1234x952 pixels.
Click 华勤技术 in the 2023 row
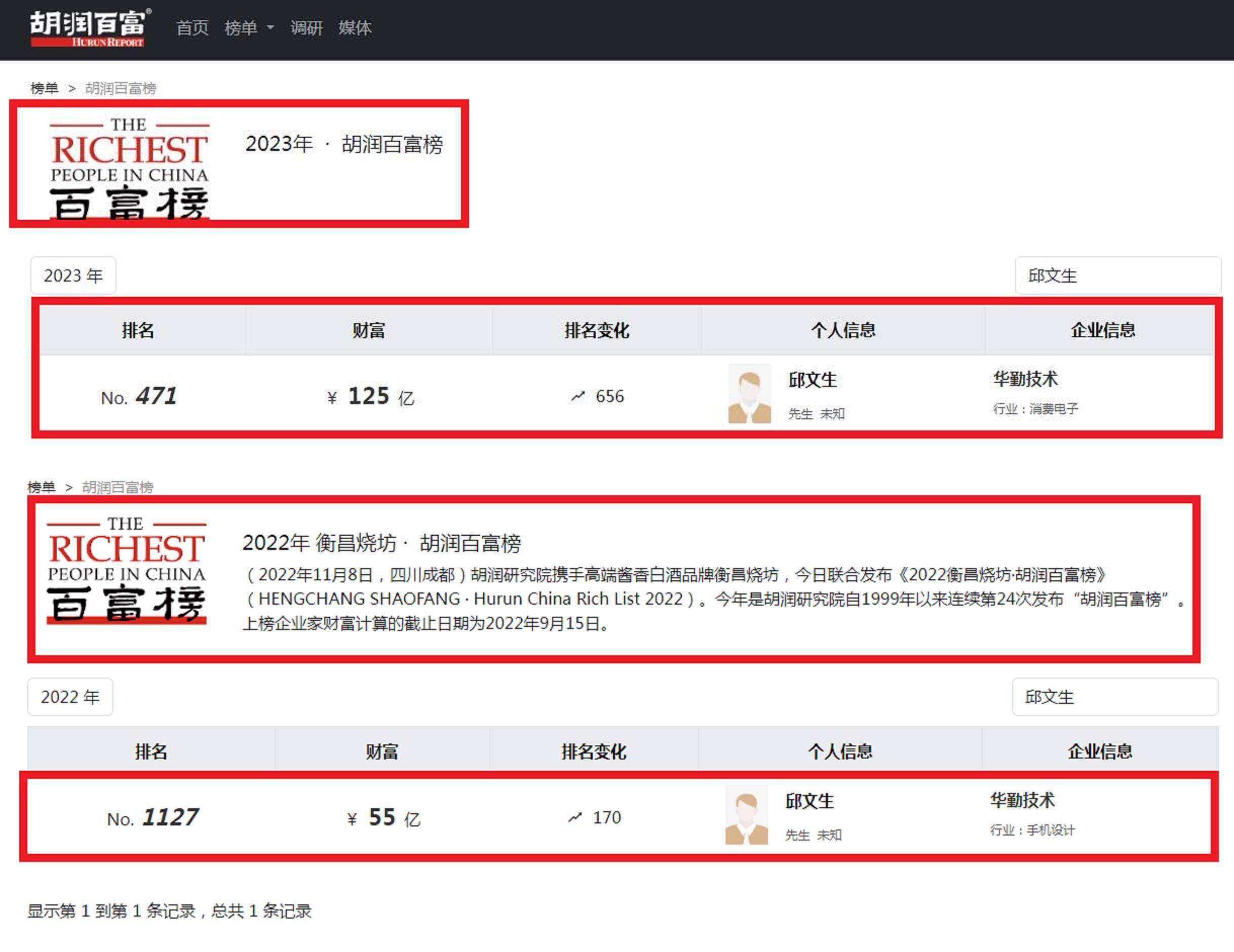pos(1025,379)
